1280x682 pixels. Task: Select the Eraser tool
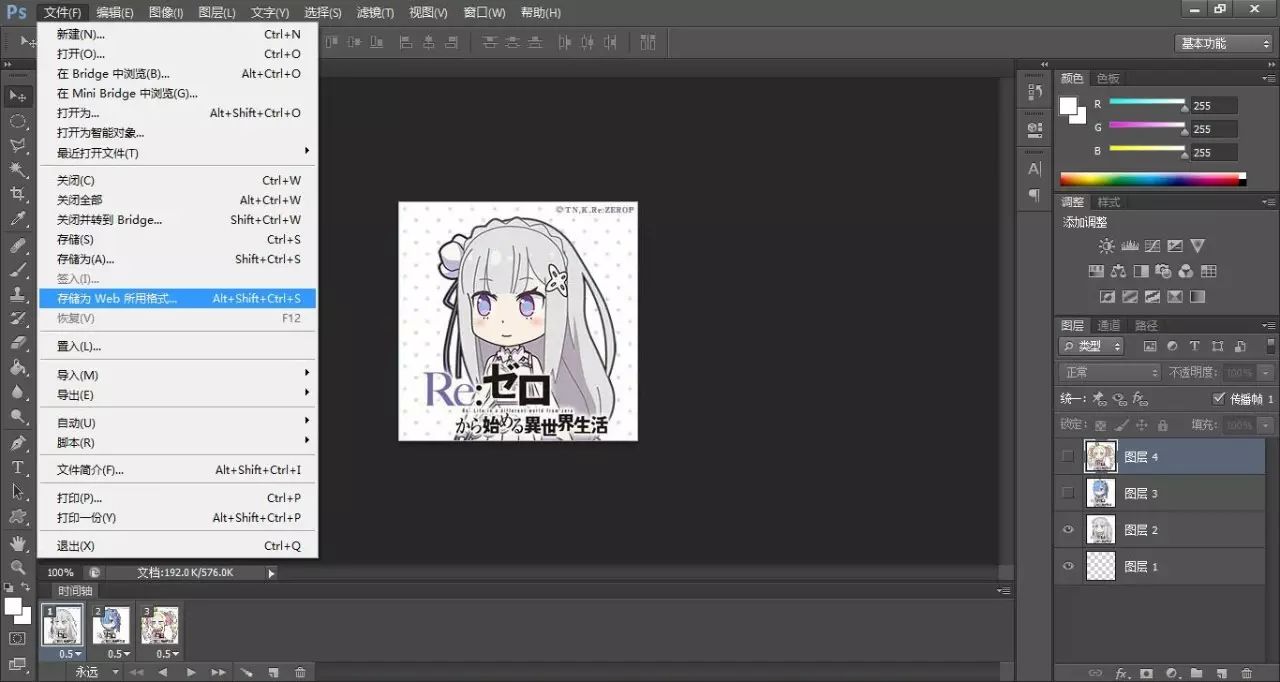[18, 343]
